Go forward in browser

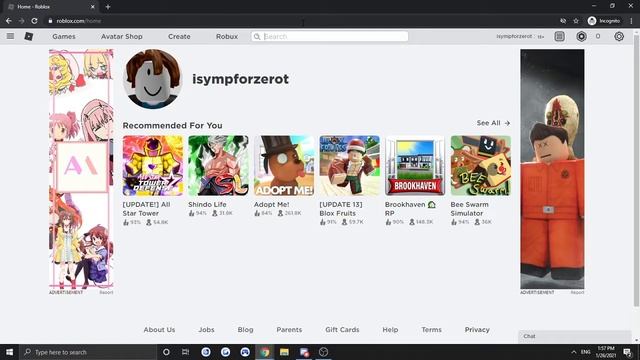[21, 21]
